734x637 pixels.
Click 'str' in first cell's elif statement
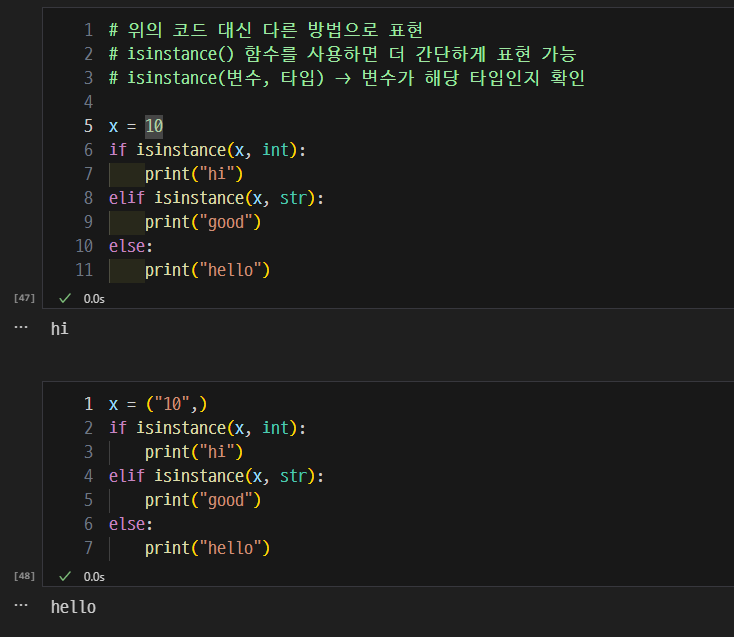(x=294, y=198)
